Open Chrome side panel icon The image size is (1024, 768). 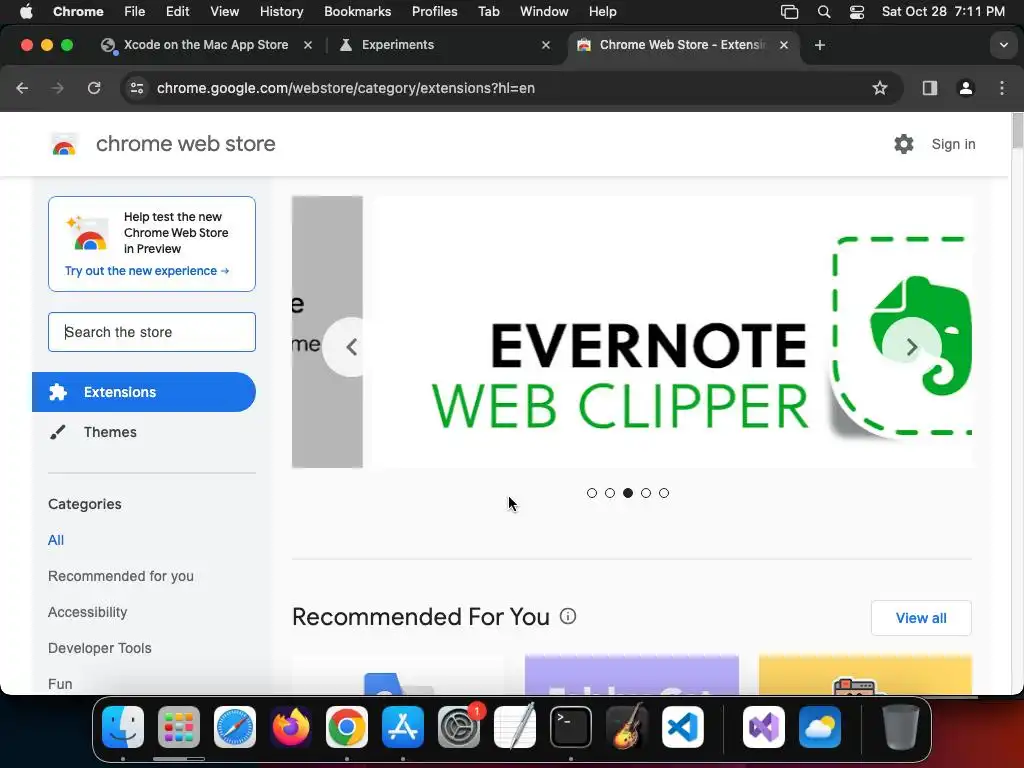930,88
